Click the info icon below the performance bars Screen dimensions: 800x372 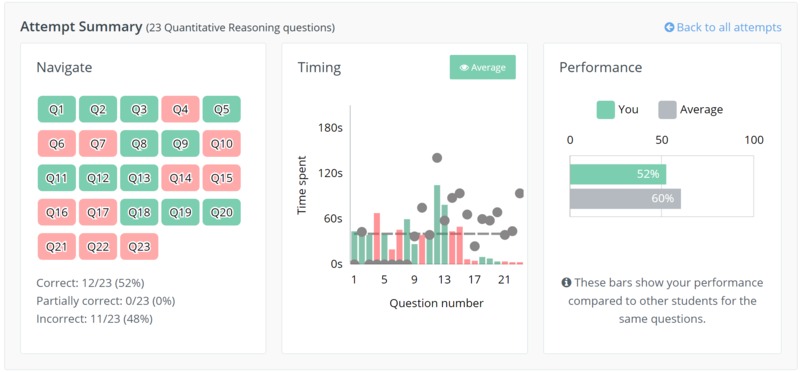(566, 283)
